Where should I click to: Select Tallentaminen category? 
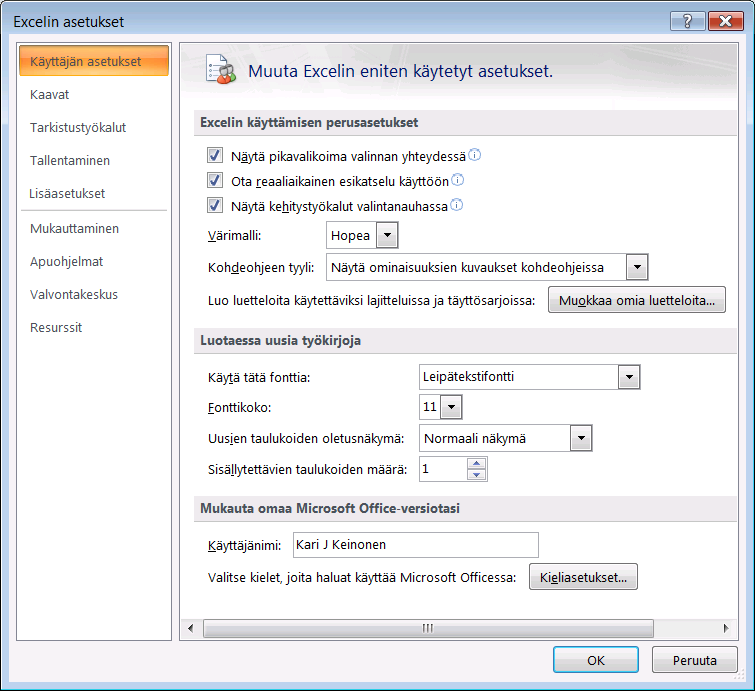pos(94,160)
